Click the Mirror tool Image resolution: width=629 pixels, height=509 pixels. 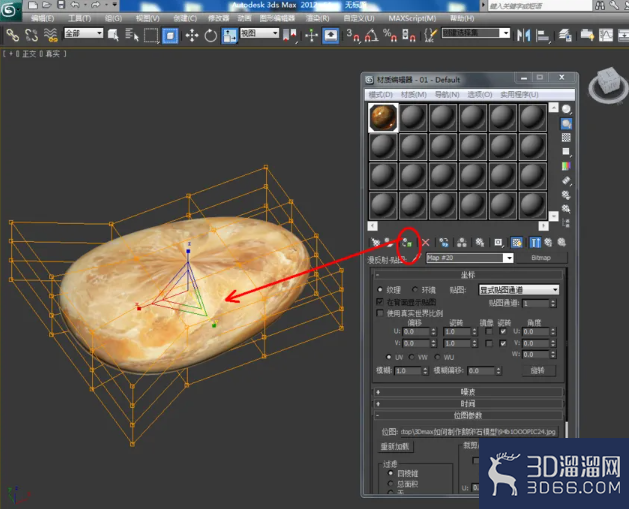click(x=523, y=35)
